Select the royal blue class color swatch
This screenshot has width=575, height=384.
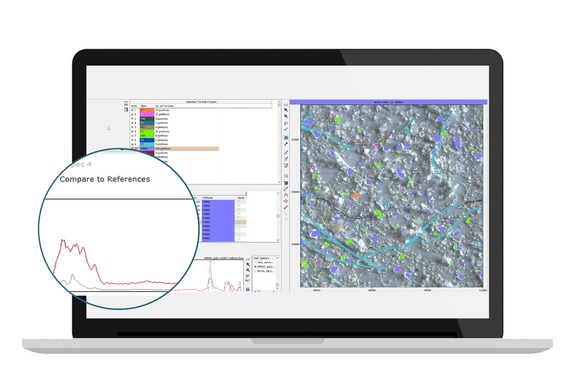(147, 140)
